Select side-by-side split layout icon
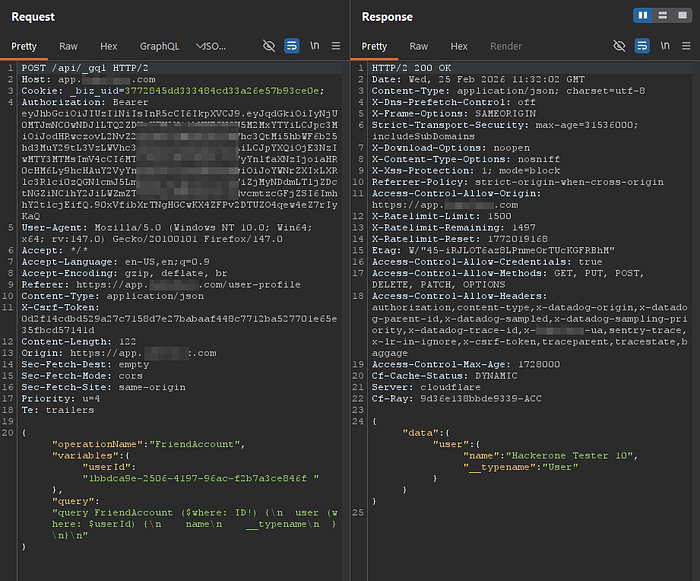700x581 pixels. click(643, 16)
